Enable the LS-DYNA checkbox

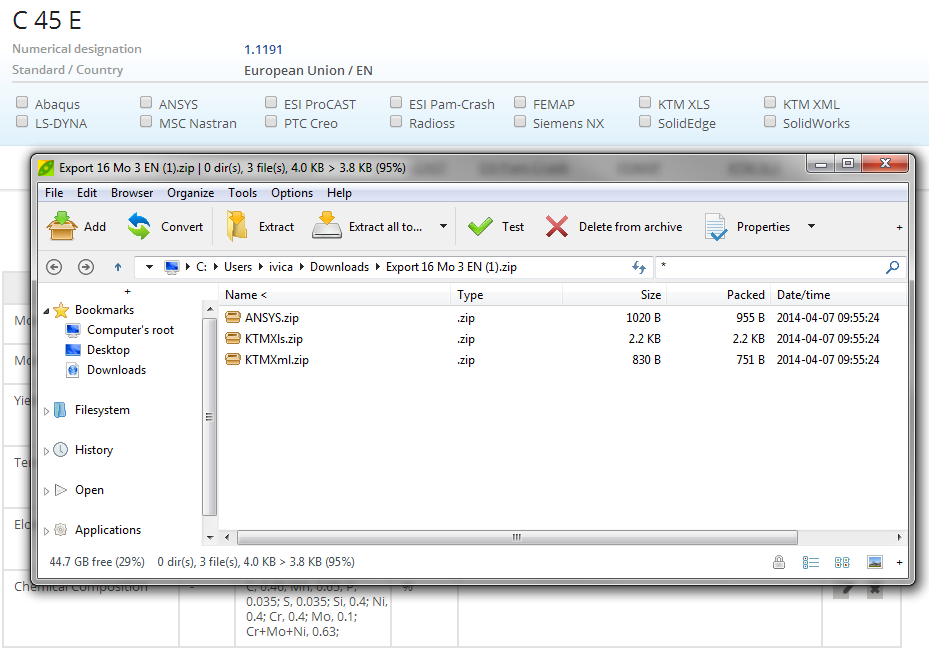(22, 121)
